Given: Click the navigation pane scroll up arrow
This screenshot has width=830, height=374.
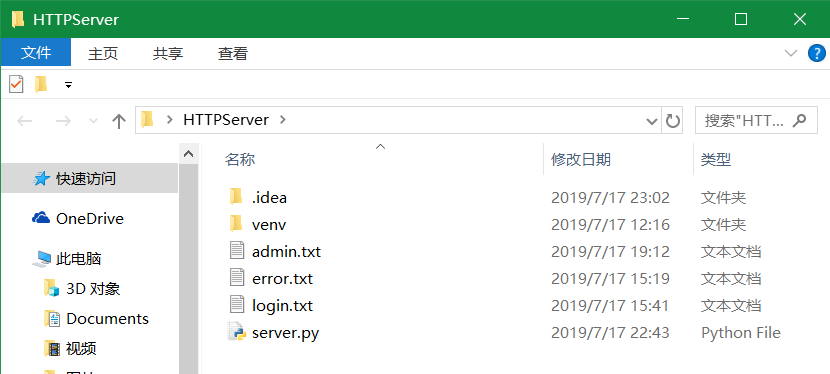Looking at the screenshot, I should pos(188,154).
